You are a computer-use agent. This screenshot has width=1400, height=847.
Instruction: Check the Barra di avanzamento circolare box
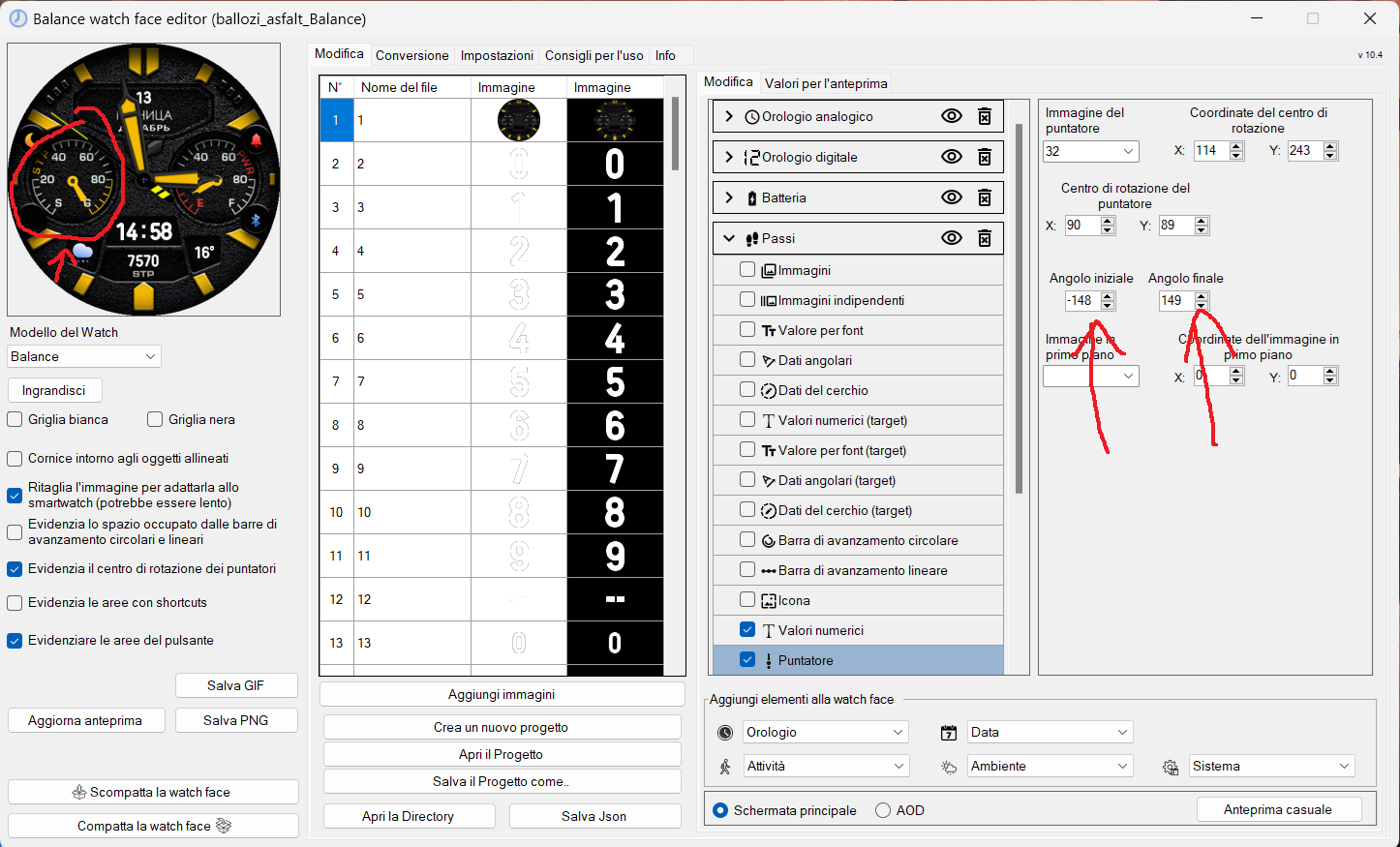(x=747, y=540)
